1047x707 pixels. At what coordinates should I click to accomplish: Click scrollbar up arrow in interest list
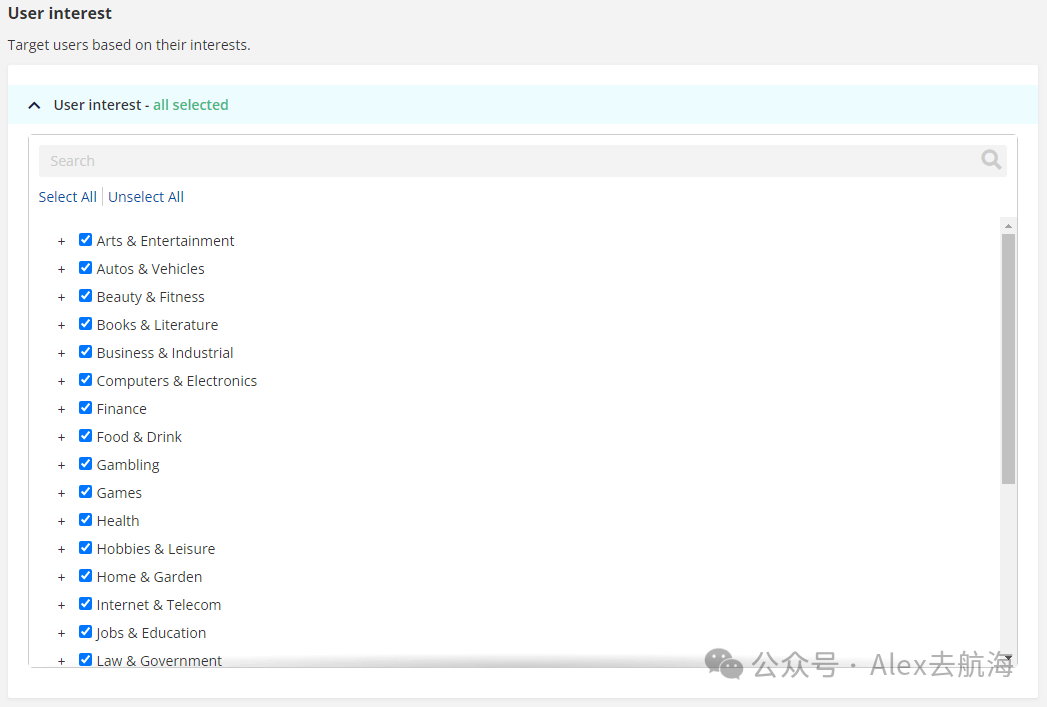pos(1008,226)
